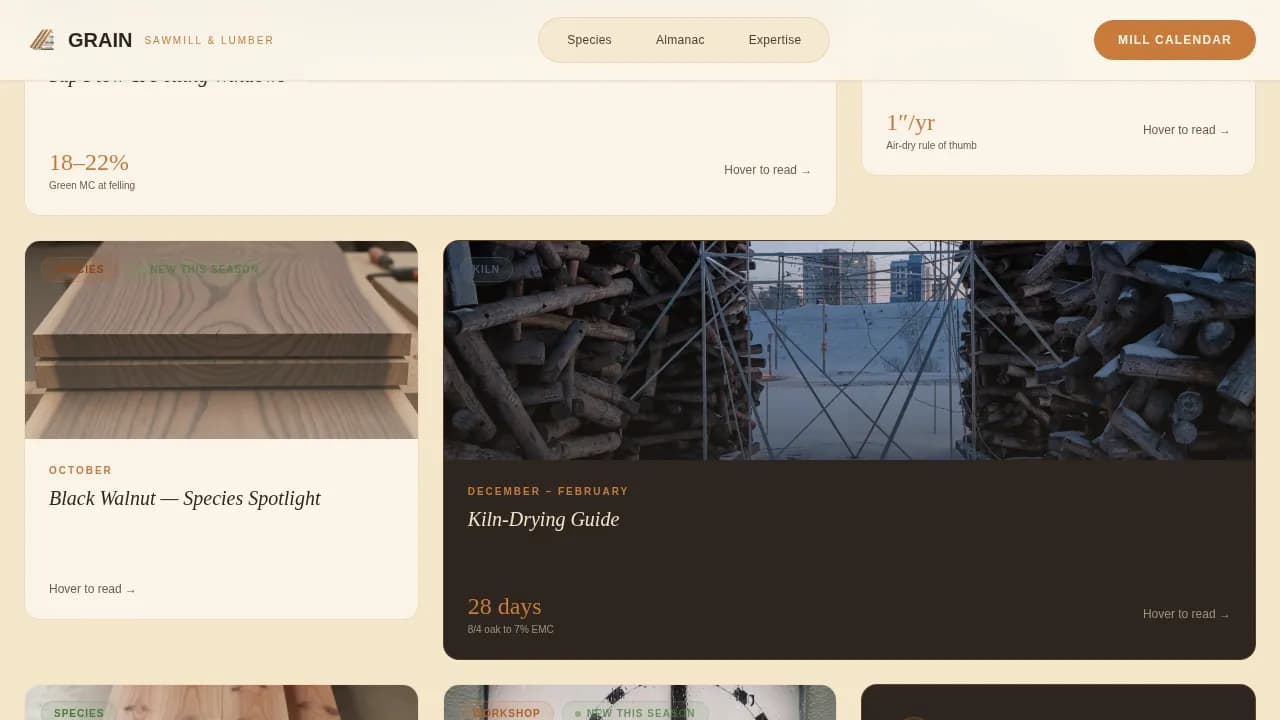This screenshot has height=720, width=1280.
Task: Click the 1"/yr statistic
Action: [910, 122]
